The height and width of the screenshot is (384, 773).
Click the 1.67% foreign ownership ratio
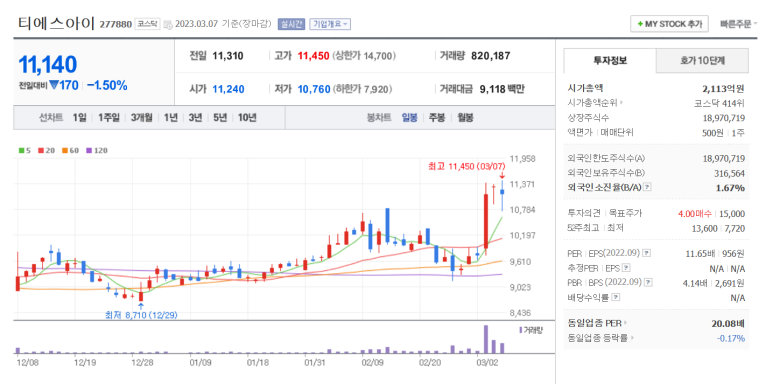click(x=731, y=188)
